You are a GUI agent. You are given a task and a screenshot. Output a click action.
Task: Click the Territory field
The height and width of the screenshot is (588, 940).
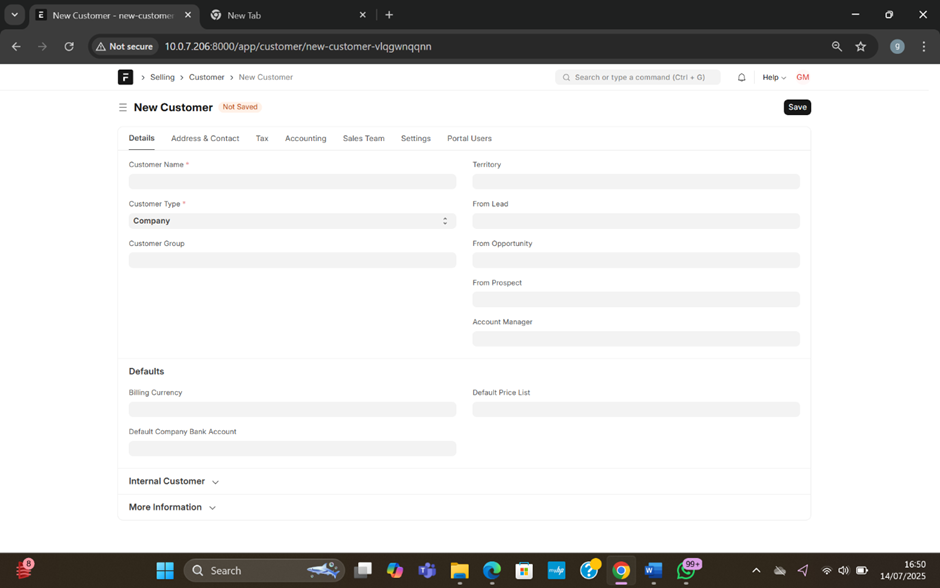tap(636, 182)
